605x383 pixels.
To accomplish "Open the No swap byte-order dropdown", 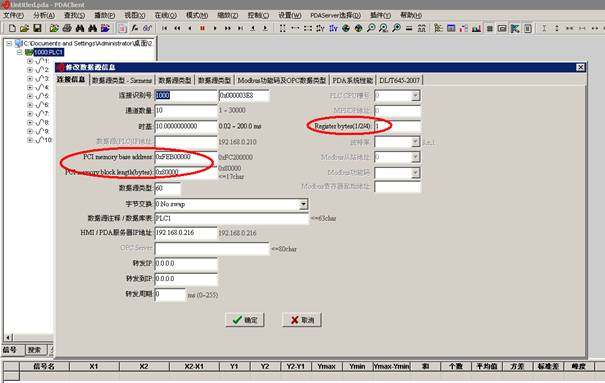I will click(304, 204).
